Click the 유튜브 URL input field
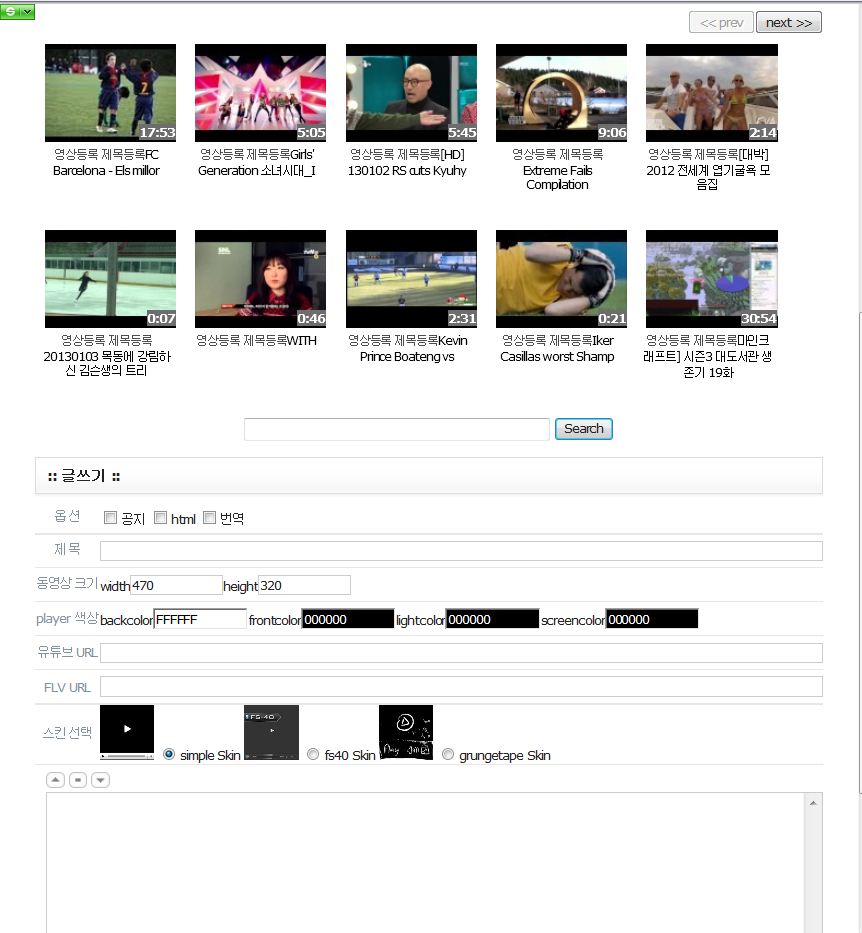Image resolution: width=862 pixels, height=933 pixels. coord(461,653)
